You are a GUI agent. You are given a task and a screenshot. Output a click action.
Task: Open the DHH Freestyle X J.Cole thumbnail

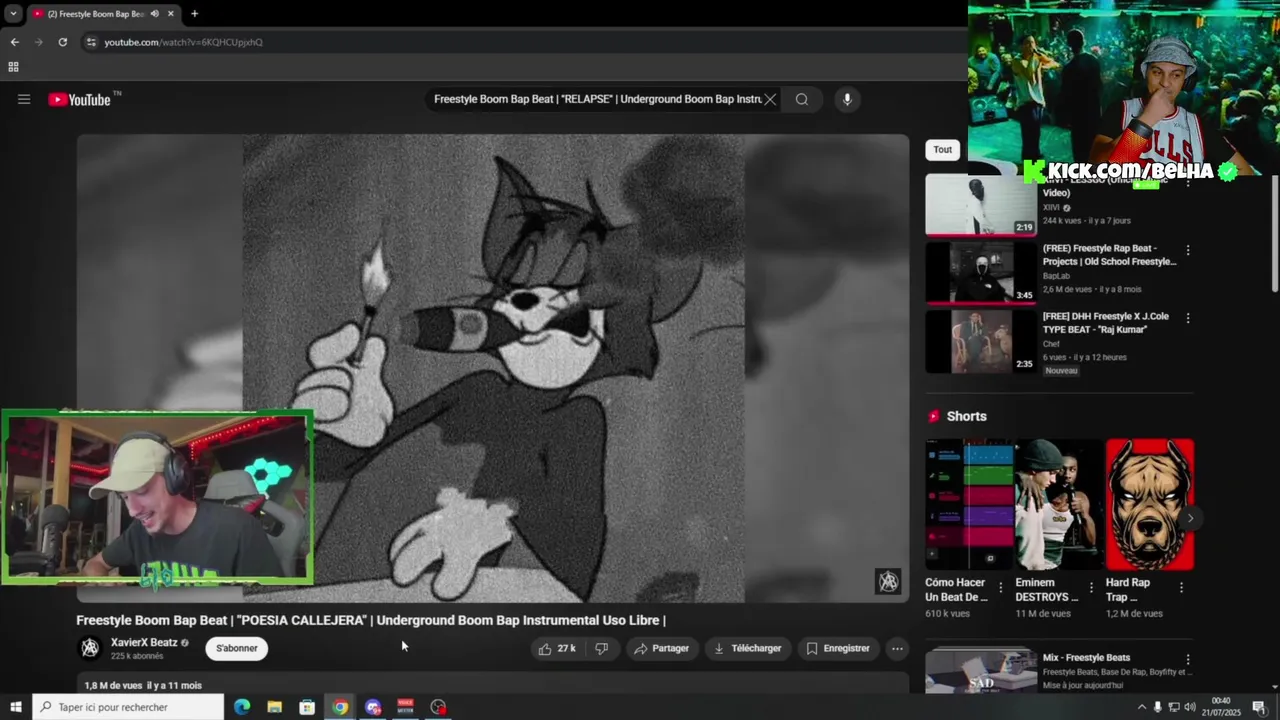(981, 340)
